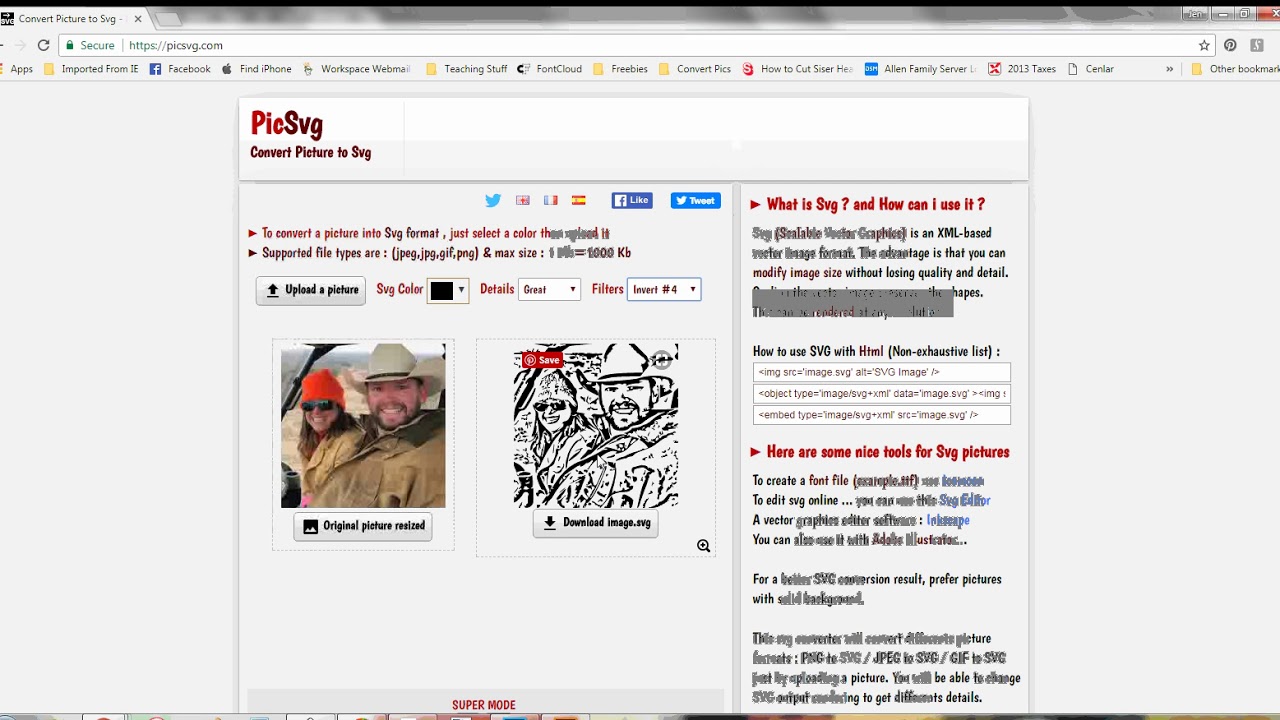This screenshot has width=1280, height=720.
Task: Click the Facebook Like button
Action: point(632,200)
